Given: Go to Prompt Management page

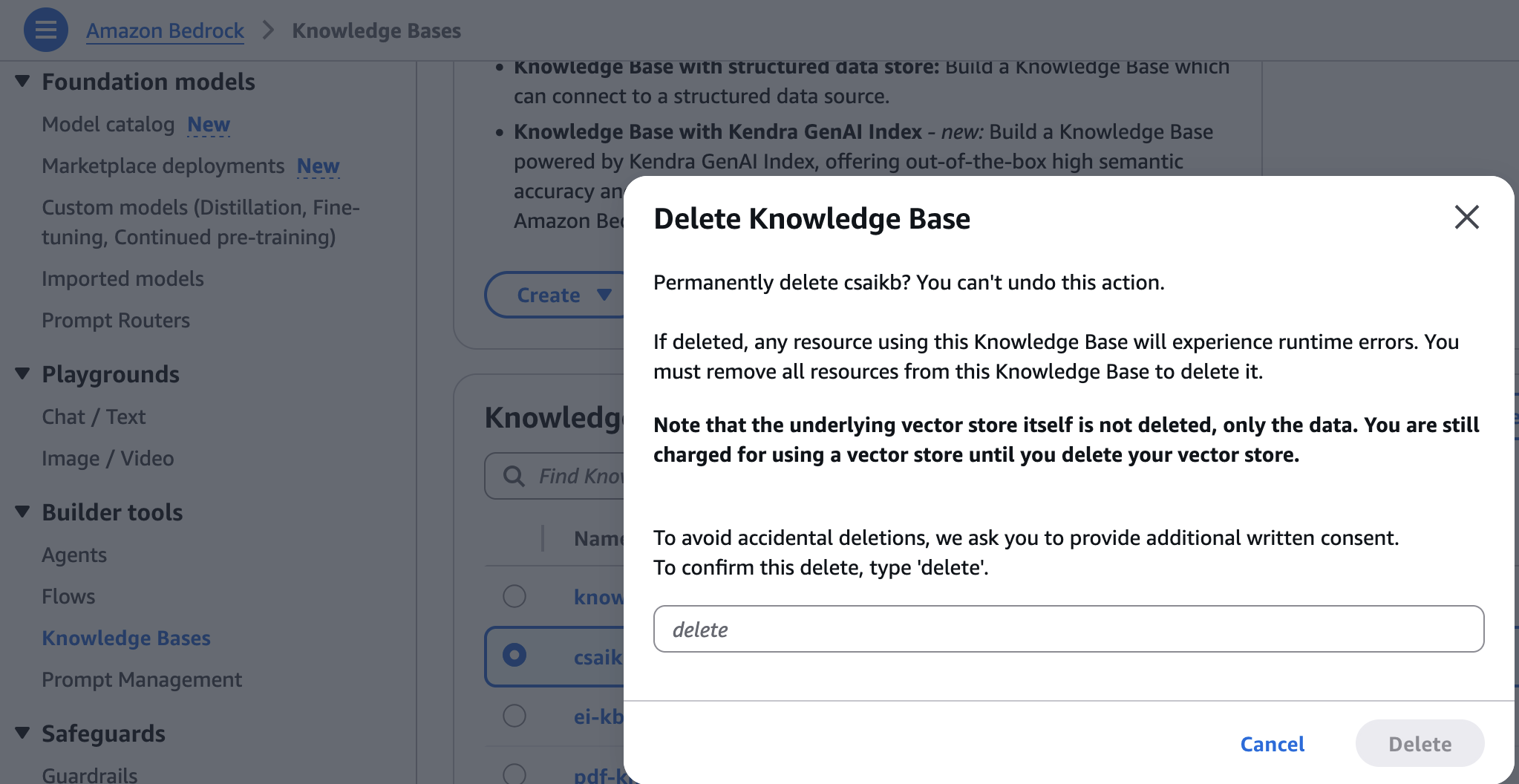Looking at the screenshot, I should tap(142, 679).
